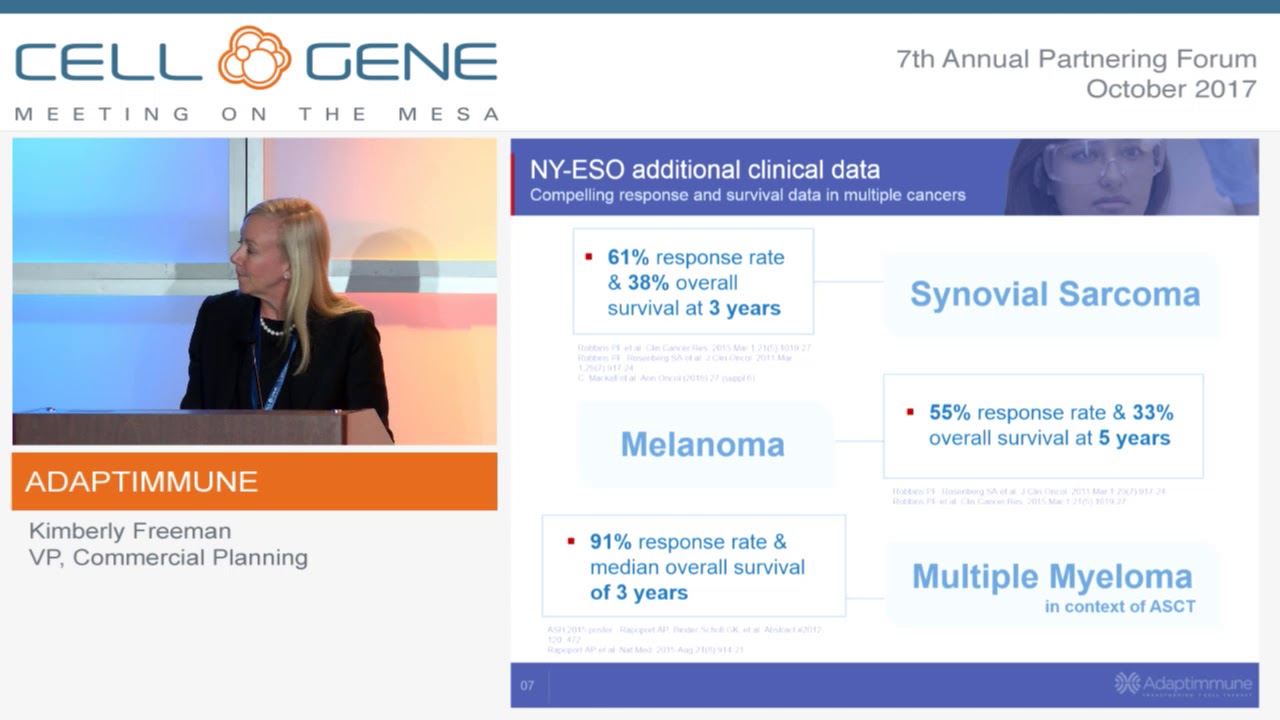
Task: Select the Synovial Sarcoma label box
Action: tap(1054, 294)
